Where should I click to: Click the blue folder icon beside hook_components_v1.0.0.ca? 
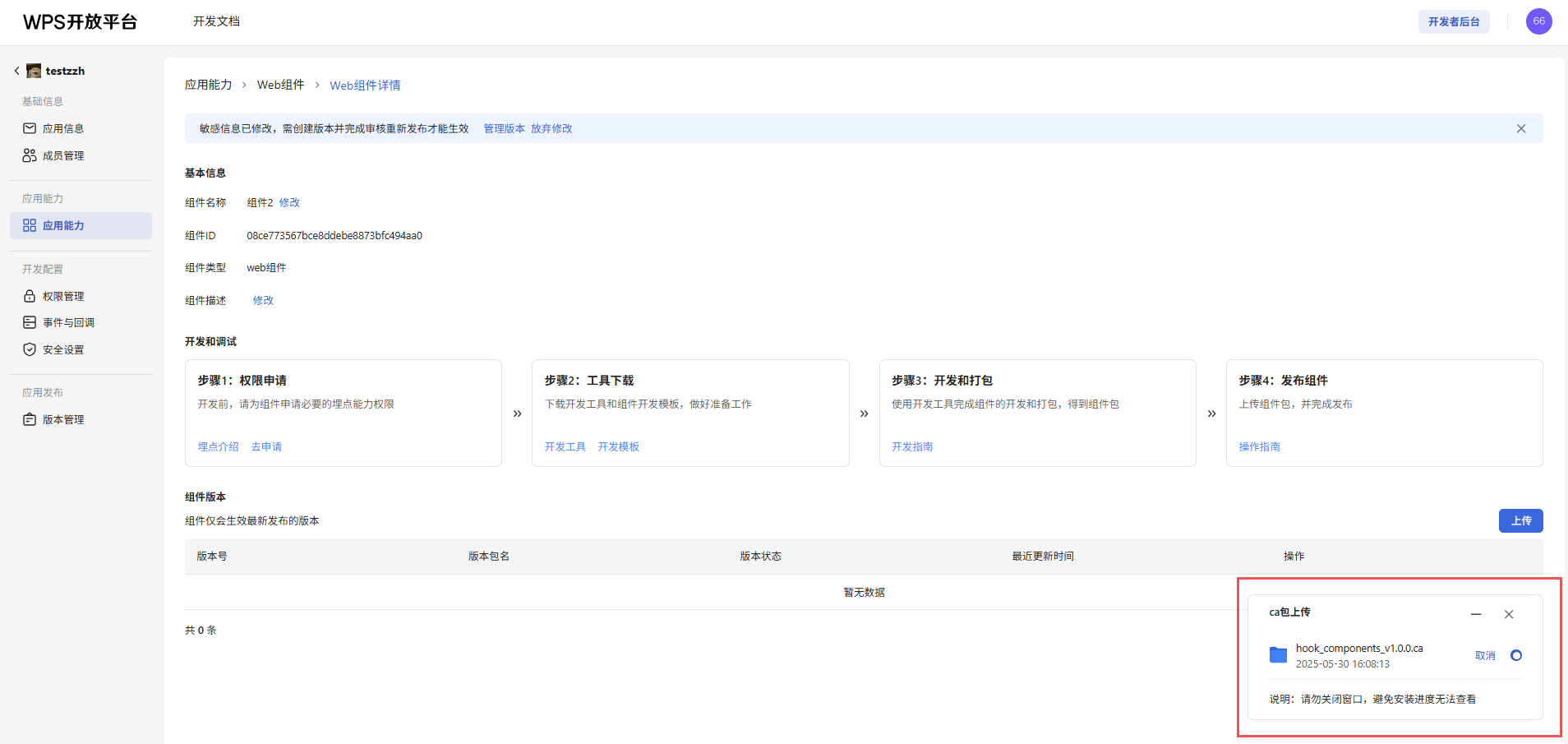[x=1278, y=654]
